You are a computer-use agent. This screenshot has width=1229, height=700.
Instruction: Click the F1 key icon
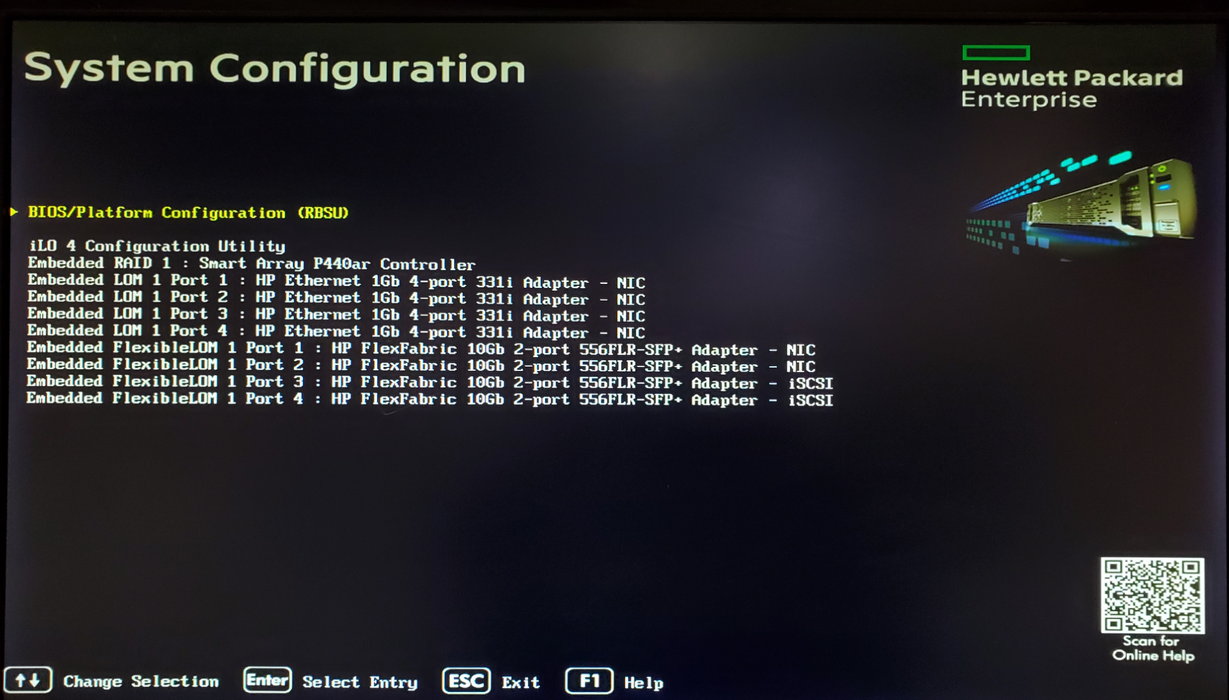[x=589, y=681]
